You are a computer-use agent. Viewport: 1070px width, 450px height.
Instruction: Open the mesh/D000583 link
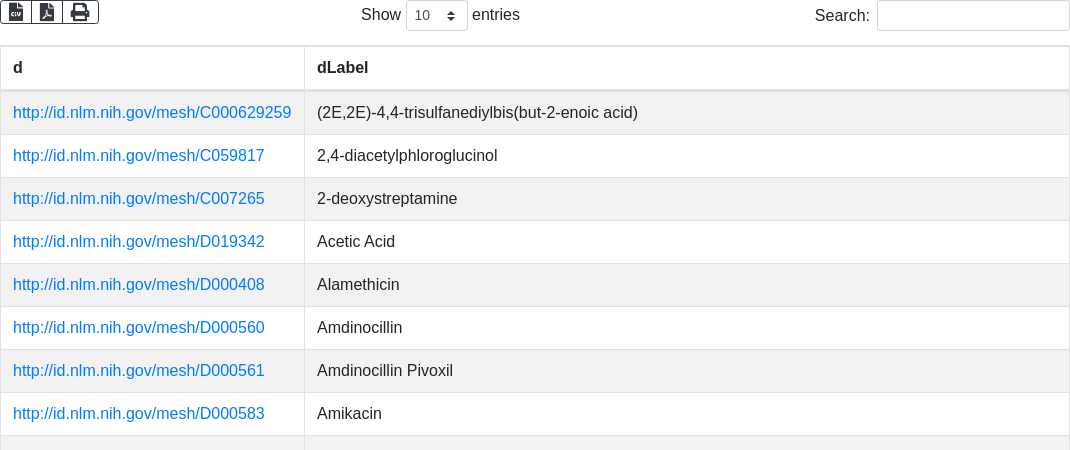(139, 414)
